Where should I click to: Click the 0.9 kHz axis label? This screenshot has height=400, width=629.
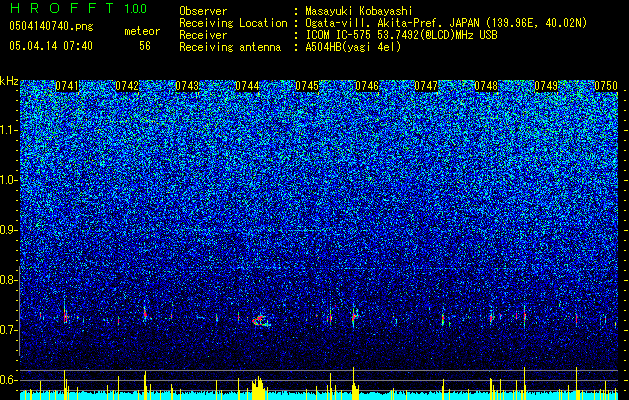8,230
